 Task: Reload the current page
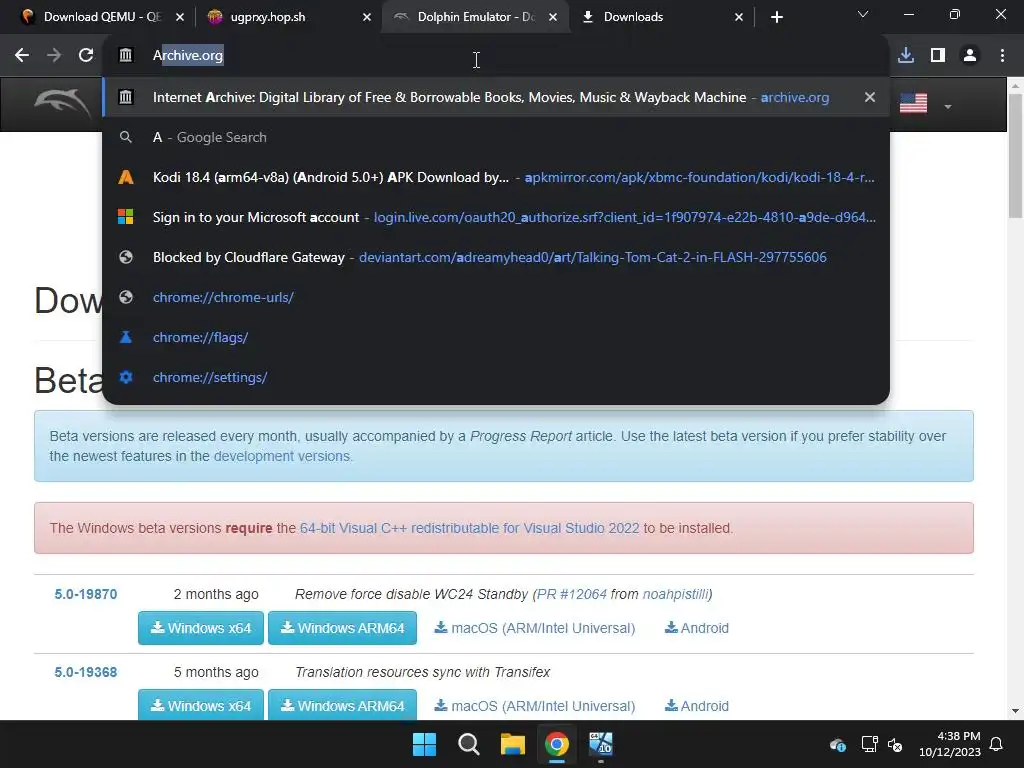pos(86,56)
